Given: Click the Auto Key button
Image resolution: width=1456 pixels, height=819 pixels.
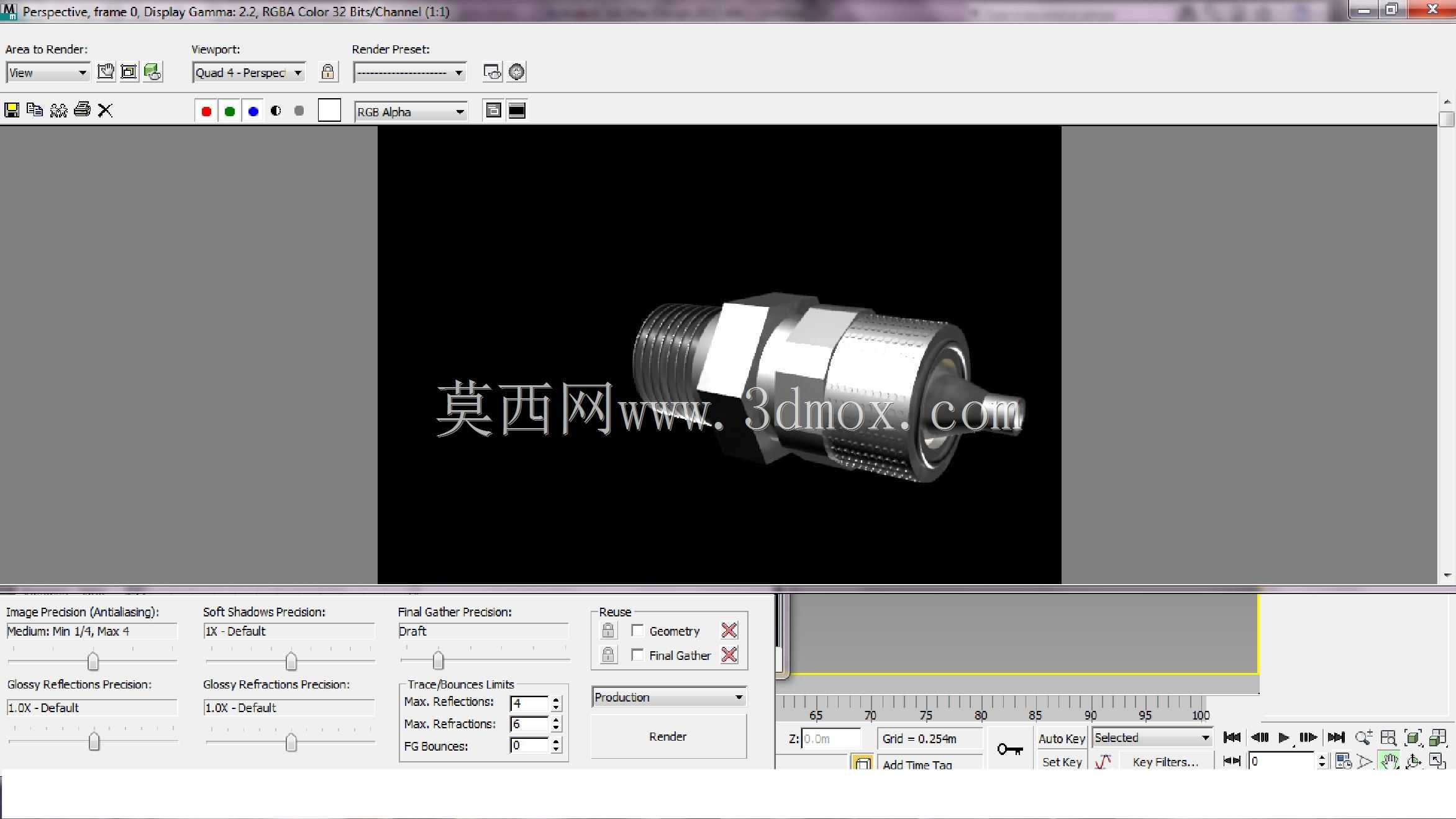Looking at the screenshot, I should tap(1062, 738).
